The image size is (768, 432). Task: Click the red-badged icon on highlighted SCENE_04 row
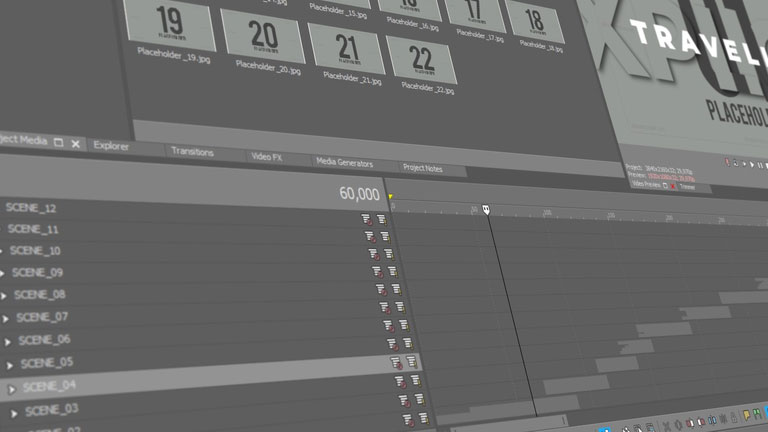[x=396, y=363]
